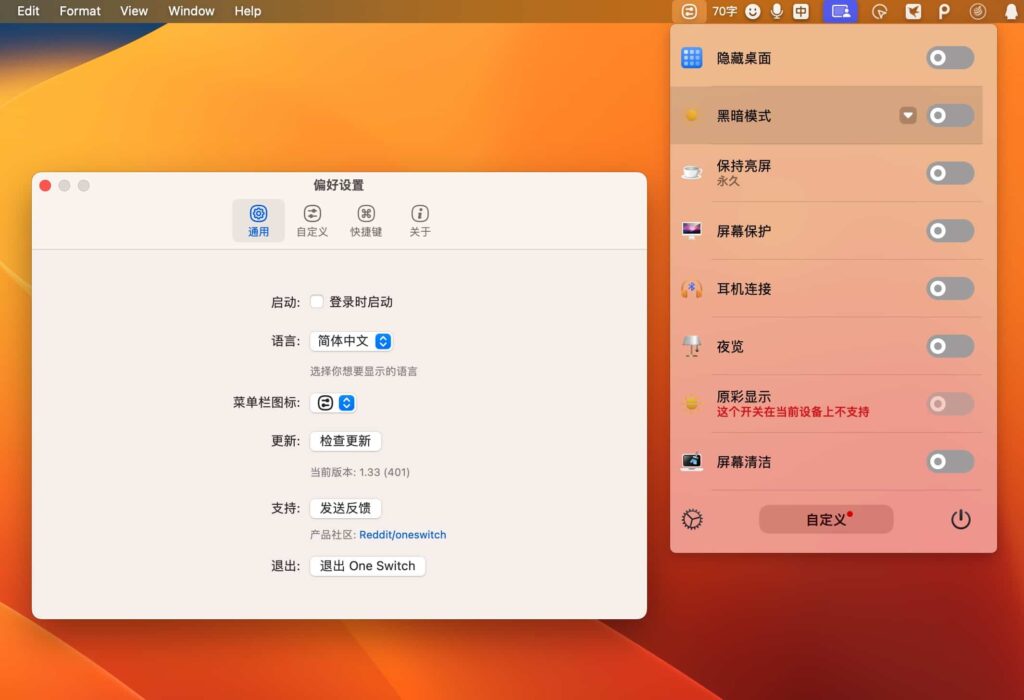Click the 屏幕保护 display icon
The image size is (1024, 700).
tap(694, 231)
